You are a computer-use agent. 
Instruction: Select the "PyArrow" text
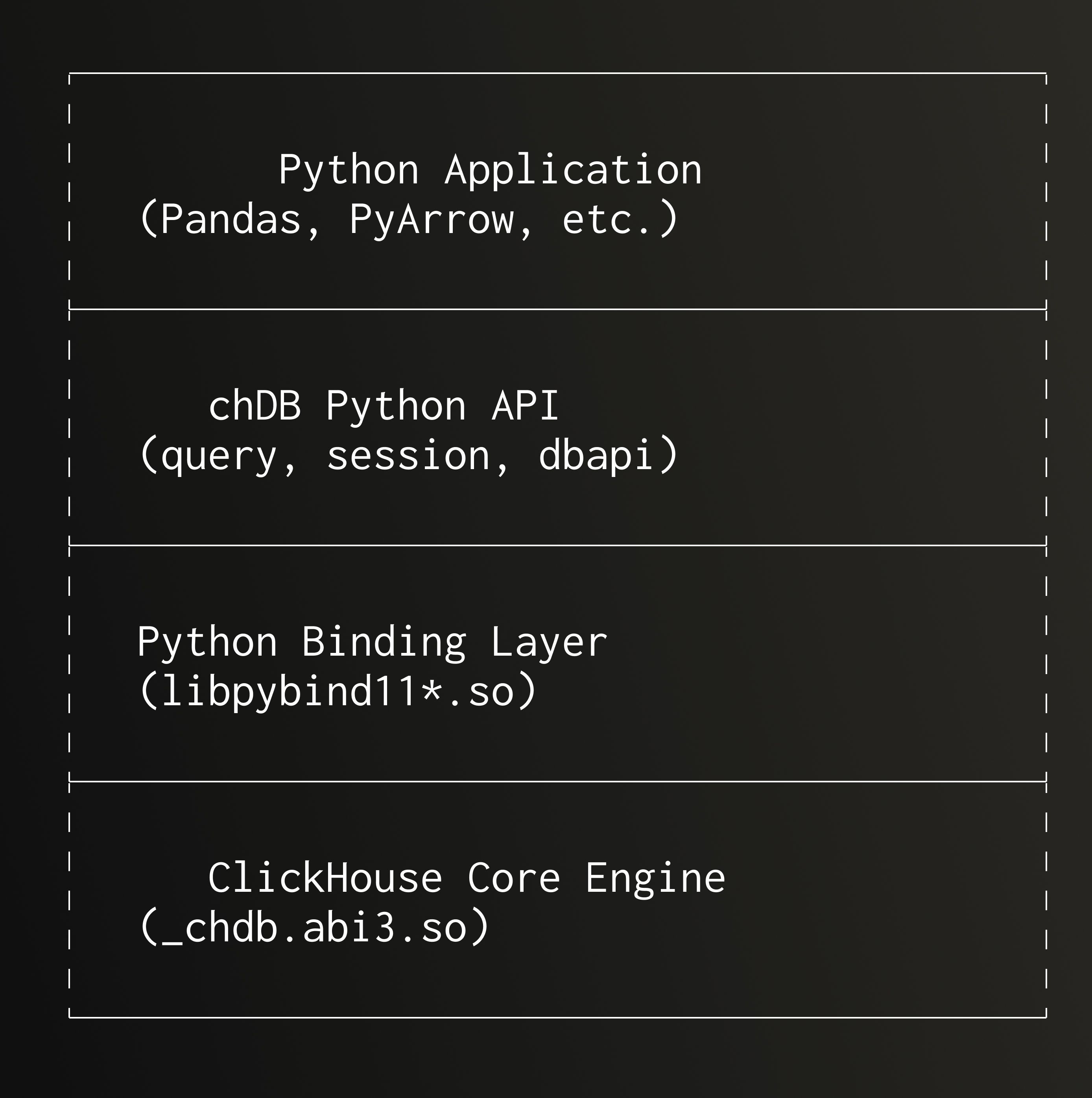[x=432, y=220]
